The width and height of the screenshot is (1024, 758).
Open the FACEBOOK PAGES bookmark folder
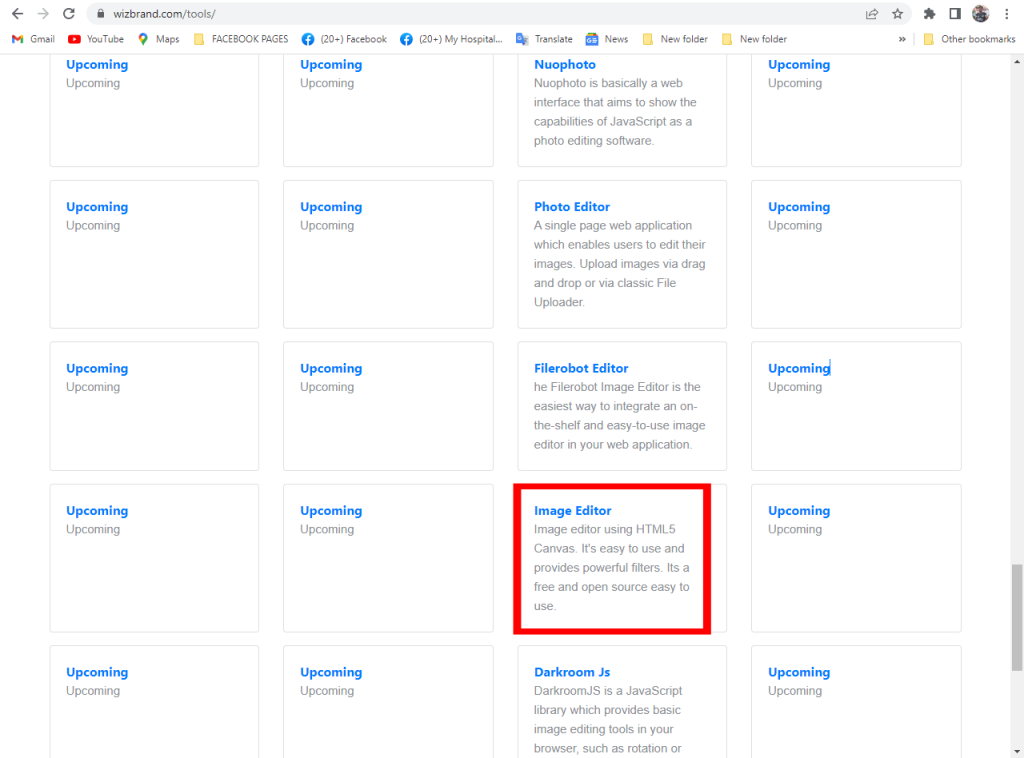point(240,39)
